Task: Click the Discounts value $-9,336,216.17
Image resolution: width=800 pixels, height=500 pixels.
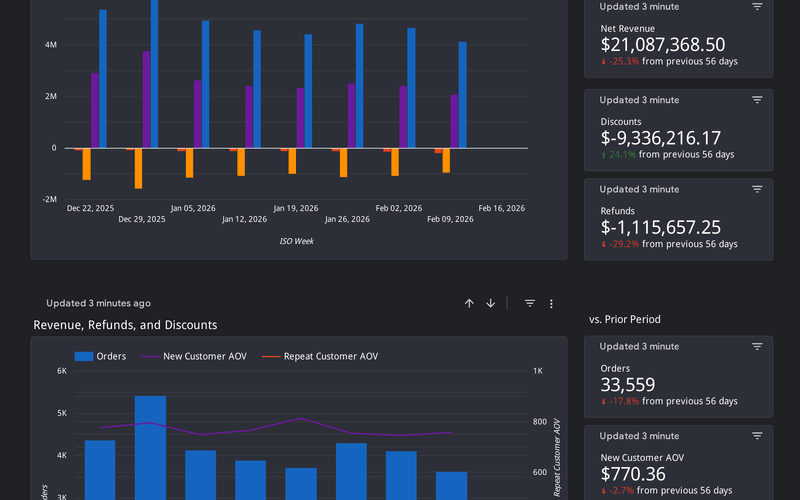Action: click(660, 138)
